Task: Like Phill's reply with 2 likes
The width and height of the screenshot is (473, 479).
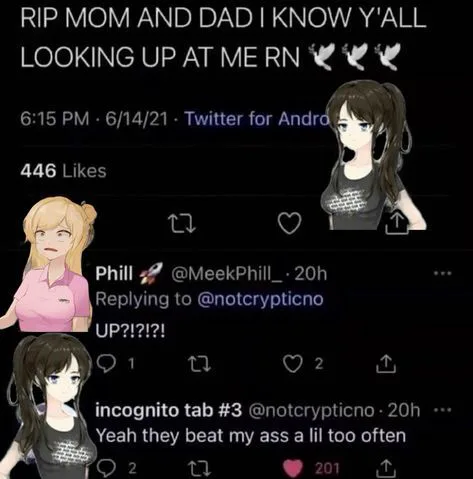Action: click(x=292, y=364)
